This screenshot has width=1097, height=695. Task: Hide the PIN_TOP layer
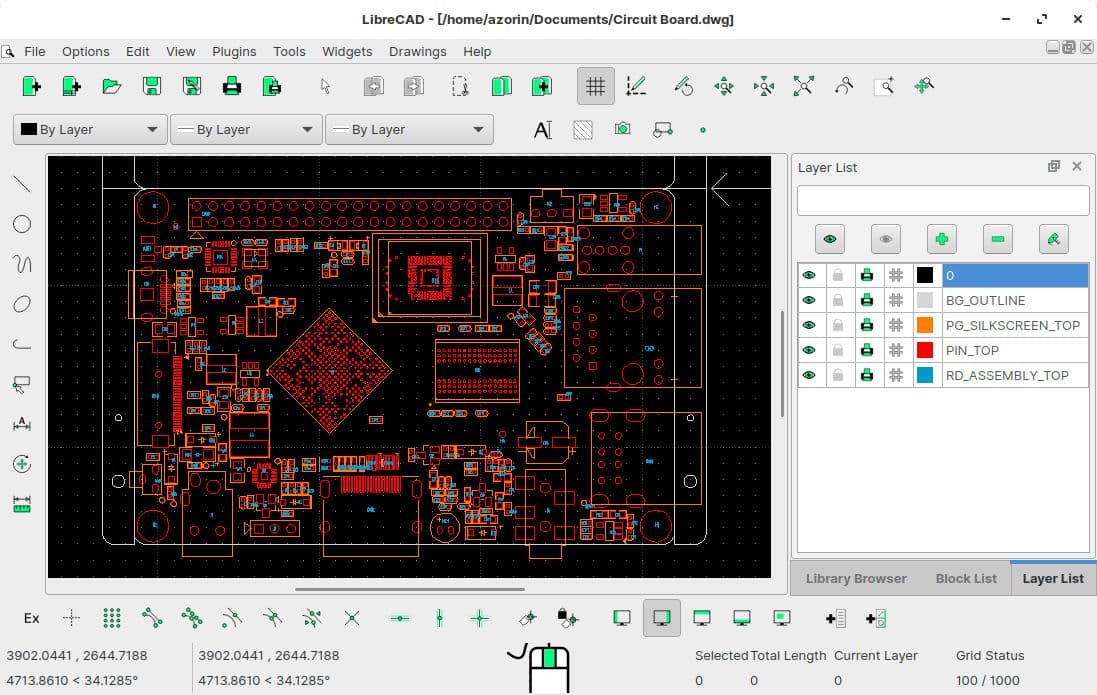pos(809,350)
